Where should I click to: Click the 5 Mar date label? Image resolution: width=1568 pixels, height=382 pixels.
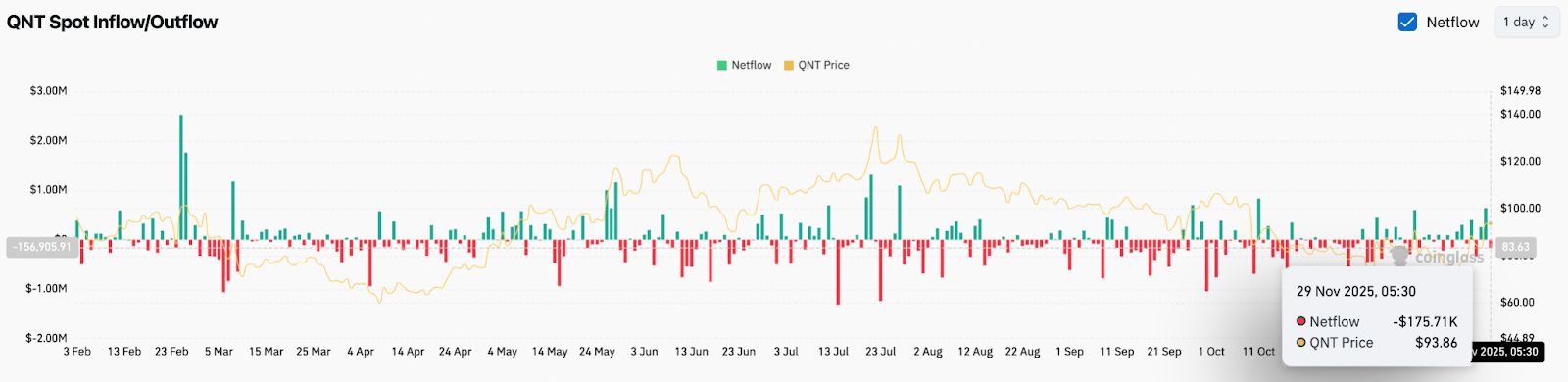coord(219,352)
